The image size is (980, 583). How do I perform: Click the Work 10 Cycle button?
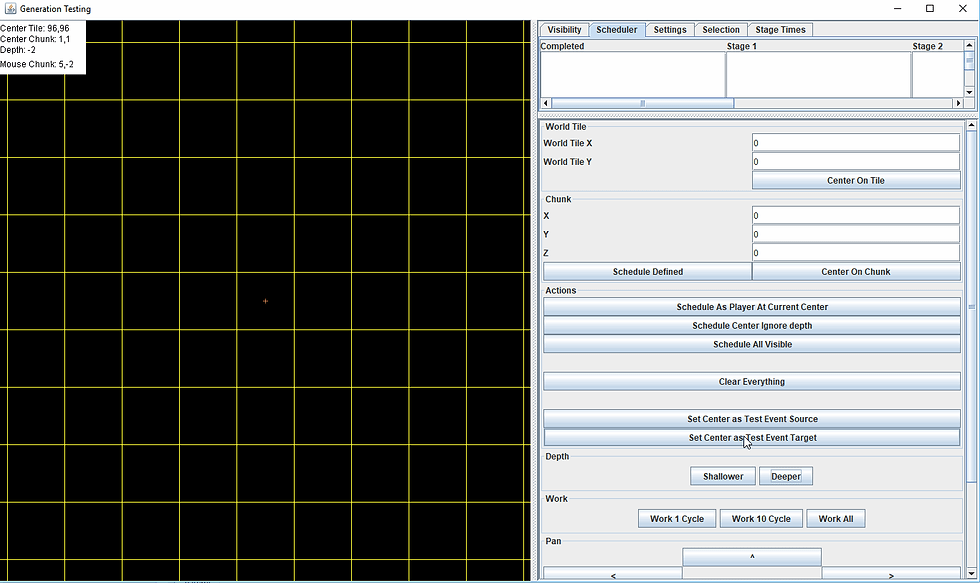(x=761, y=519)
